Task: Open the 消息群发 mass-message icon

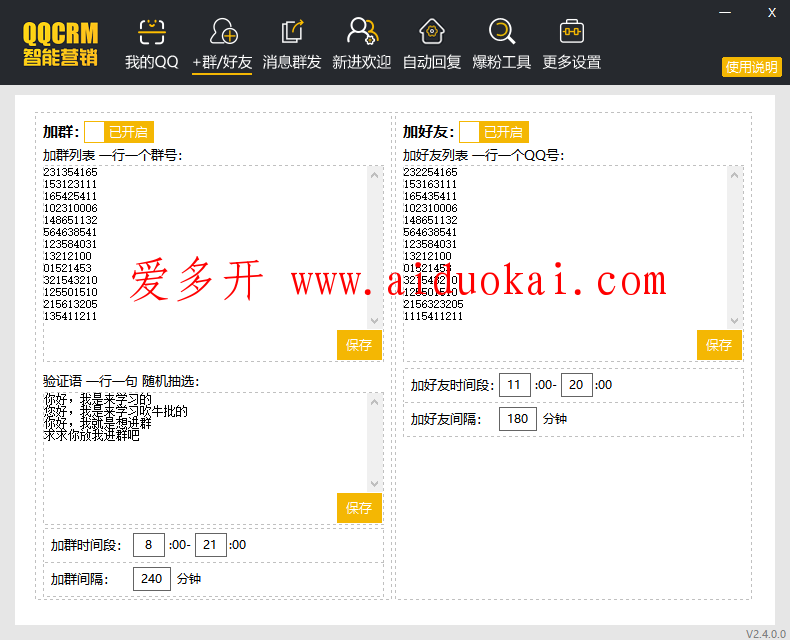Action: click(x=292, y=32)
